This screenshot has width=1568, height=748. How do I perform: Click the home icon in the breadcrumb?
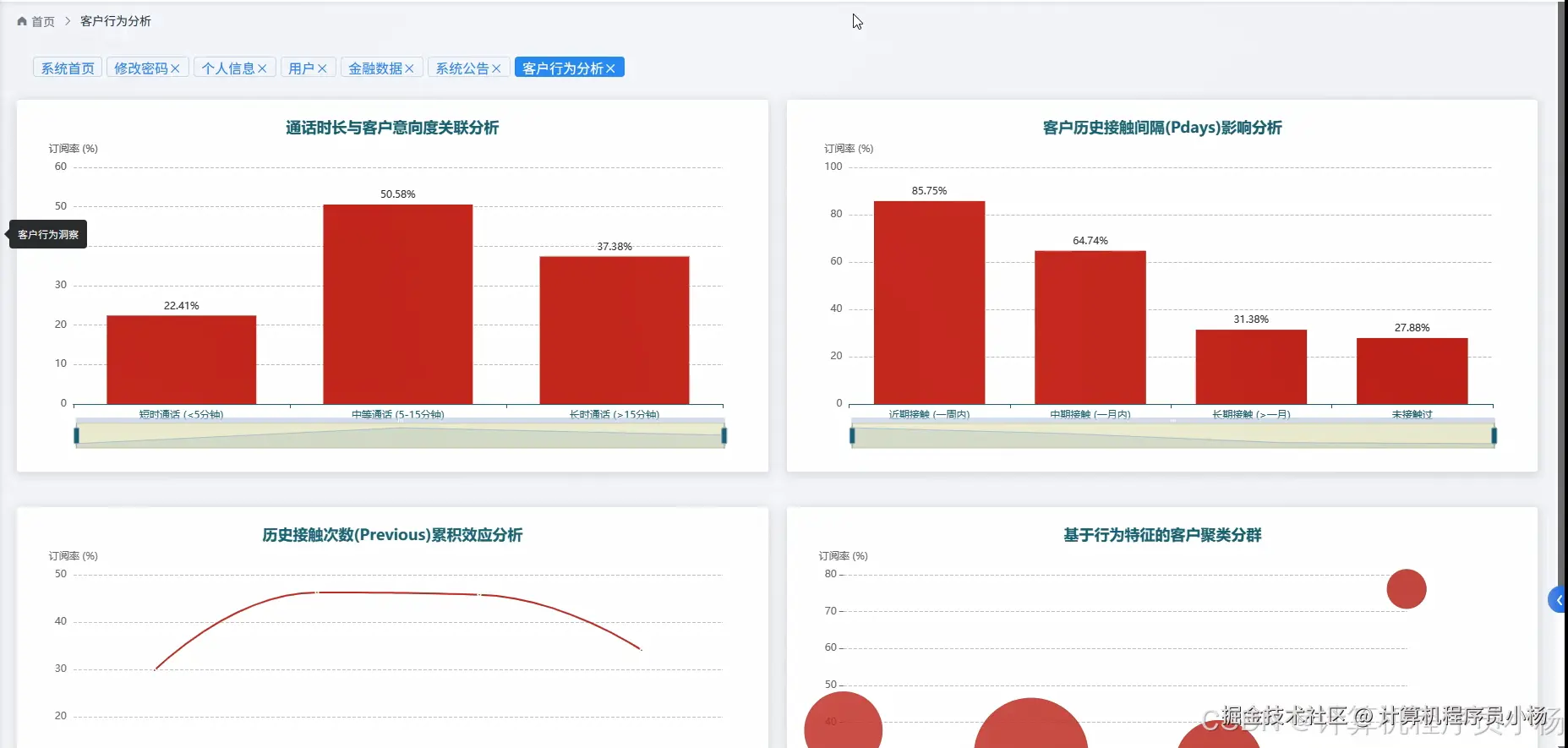(22, 21)
